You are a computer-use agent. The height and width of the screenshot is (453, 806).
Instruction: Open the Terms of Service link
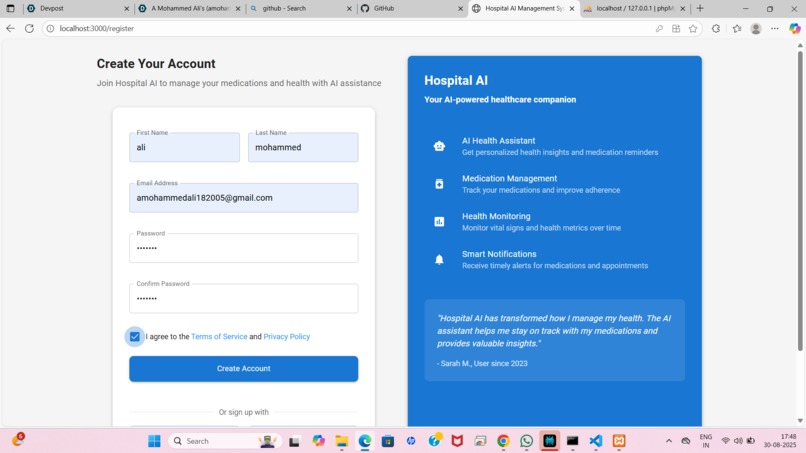[219, 337]
